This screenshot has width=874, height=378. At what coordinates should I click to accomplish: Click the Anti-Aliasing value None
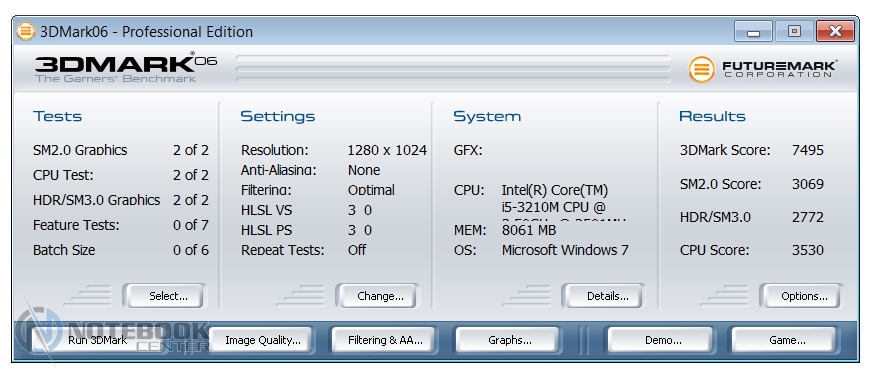pyautogui.click(x=363, y=170)
